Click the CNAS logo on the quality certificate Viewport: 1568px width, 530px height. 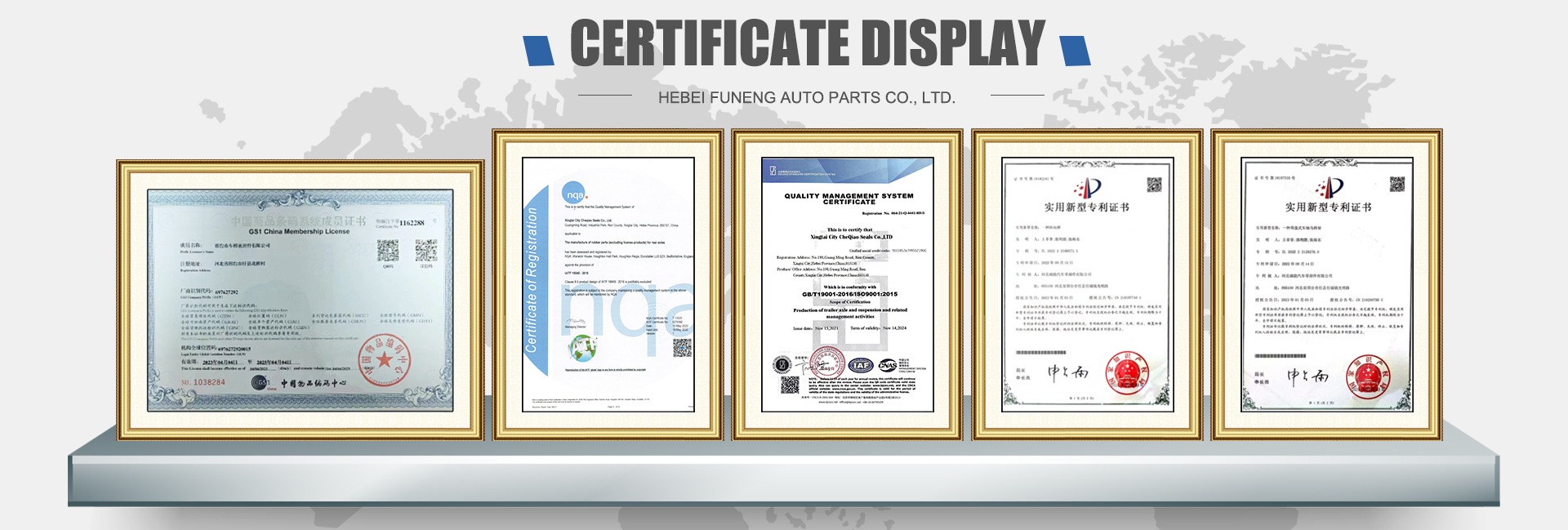pyautogui.click(x=888, y=365)
